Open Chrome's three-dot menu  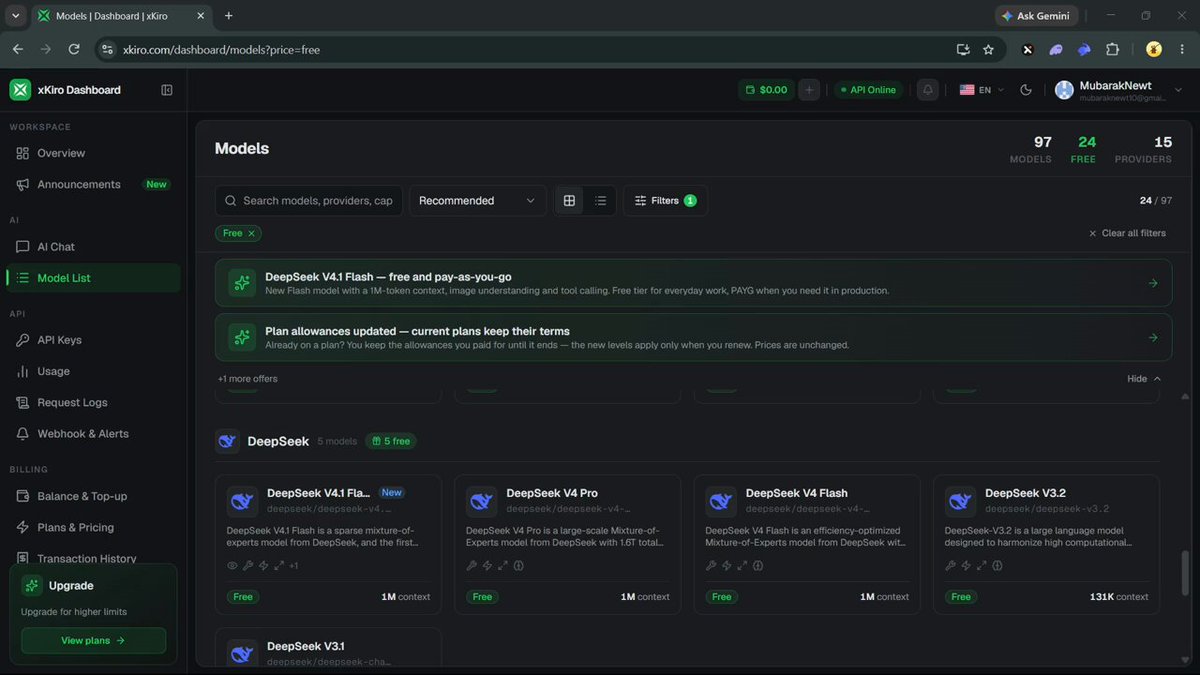[1182, 49]
